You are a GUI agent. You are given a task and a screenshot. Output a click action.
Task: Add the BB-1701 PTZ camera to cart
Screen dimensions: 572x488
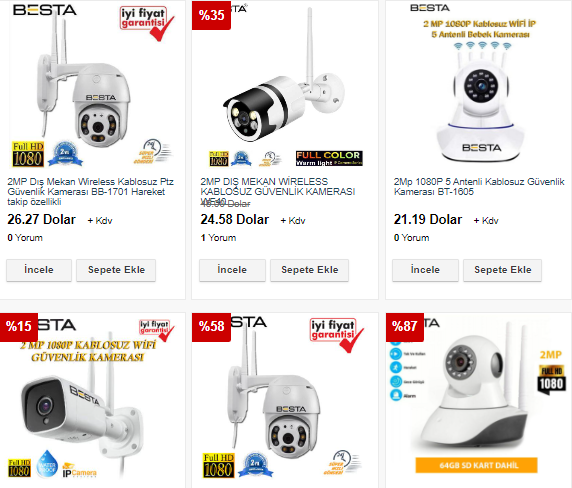click(x=116, y=270)
